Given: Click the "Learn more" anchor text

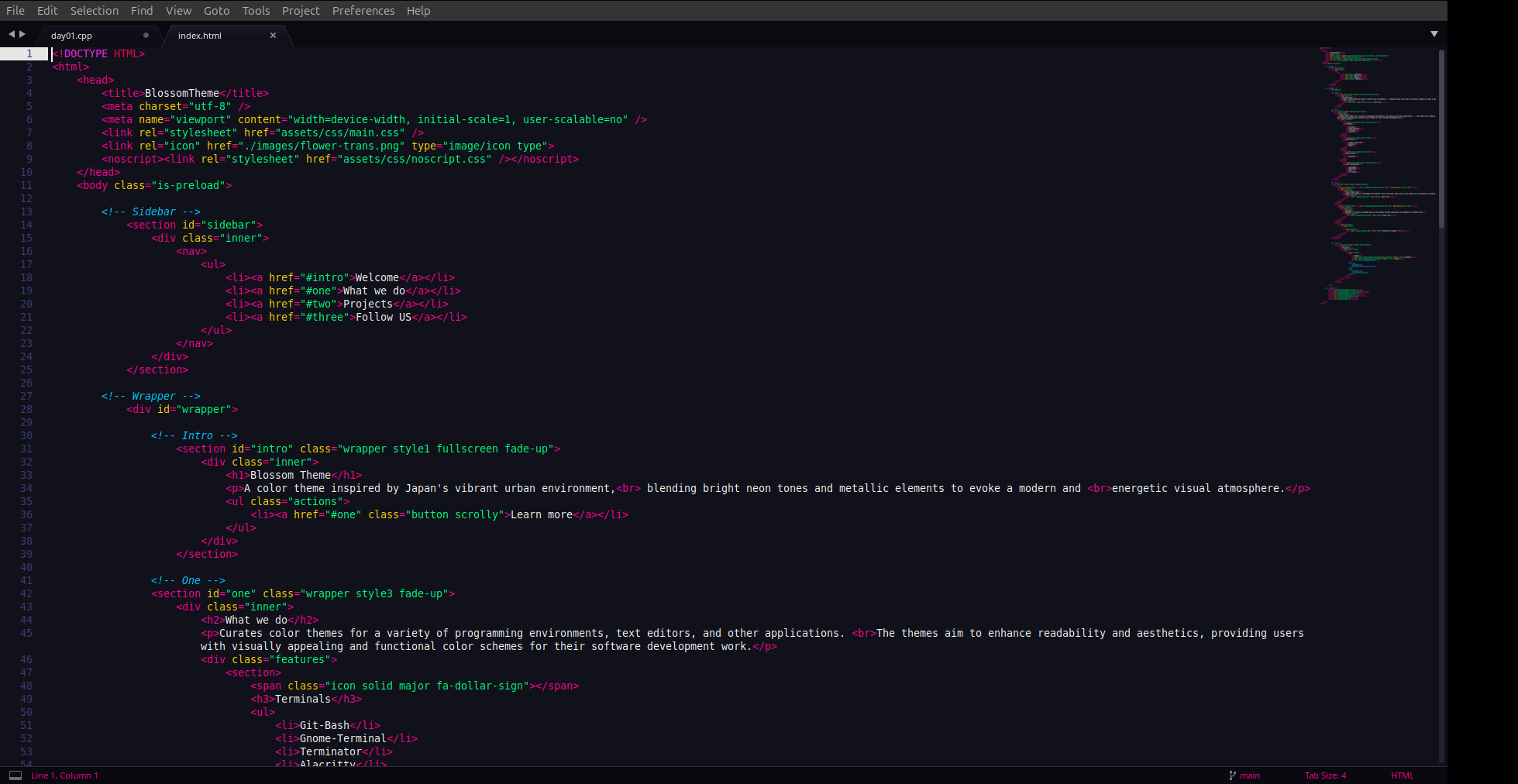Looking at the screenshot, I should pos(542,514).
